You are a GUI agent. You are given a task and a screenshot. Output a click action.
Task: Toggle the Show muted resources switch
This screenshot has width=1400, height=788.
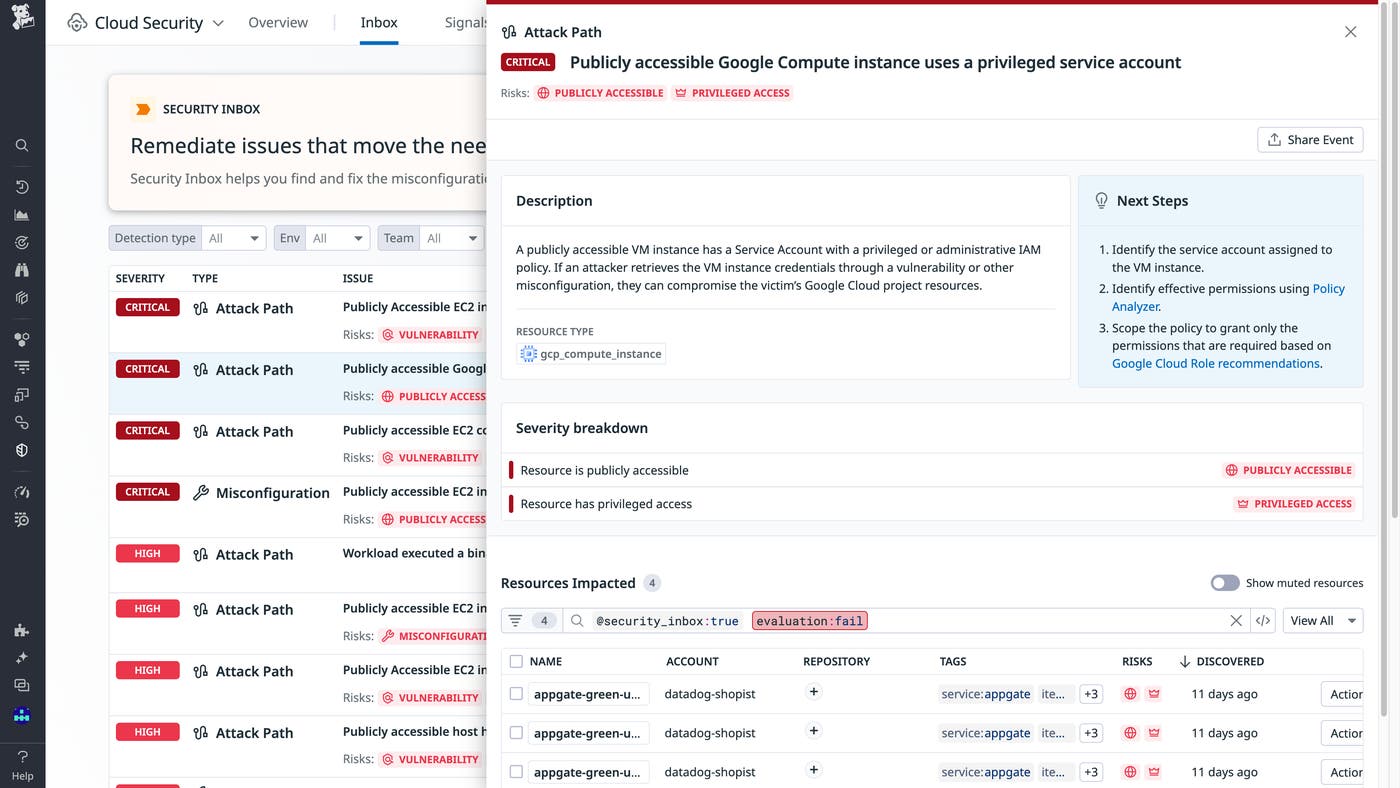(x=1224, y=582)
